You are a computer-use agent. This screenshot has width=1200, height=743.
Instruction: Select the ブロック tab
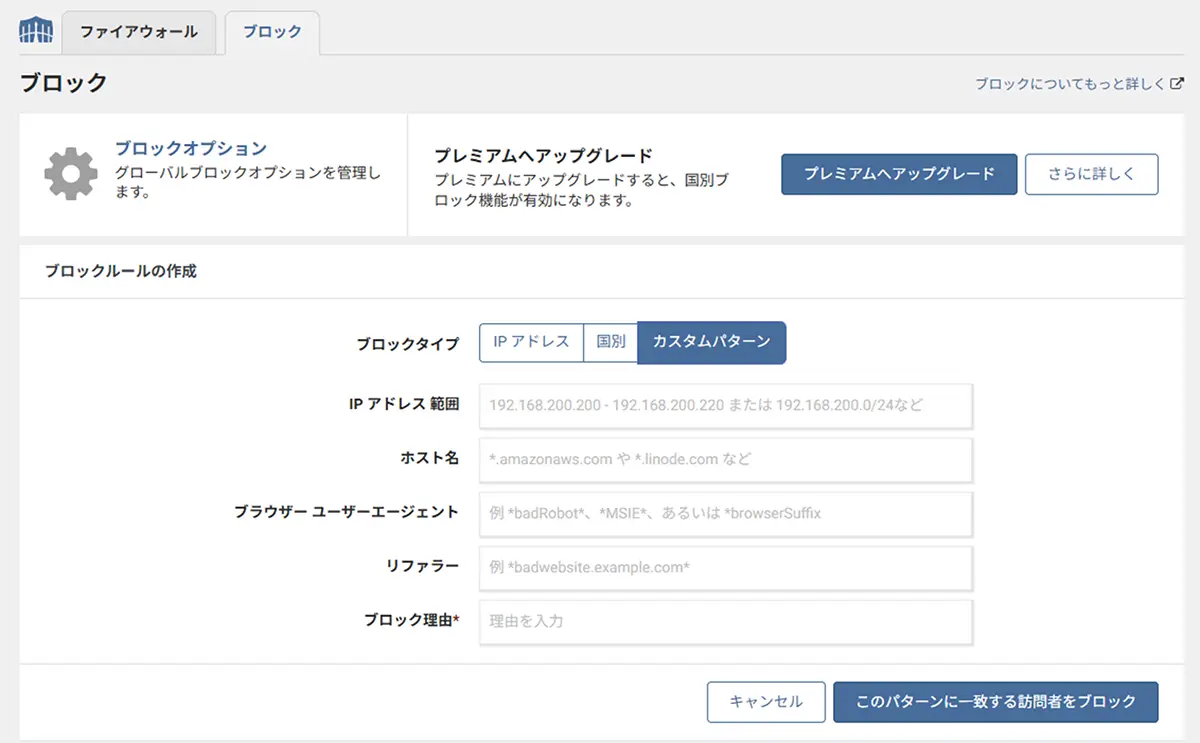pos(272,32)
